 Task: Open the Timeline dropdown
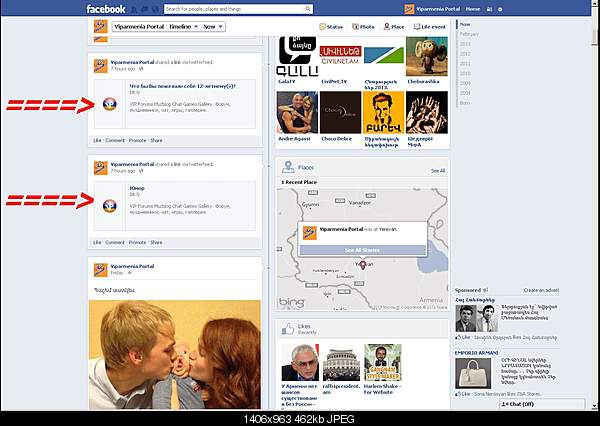coord(184,26)
